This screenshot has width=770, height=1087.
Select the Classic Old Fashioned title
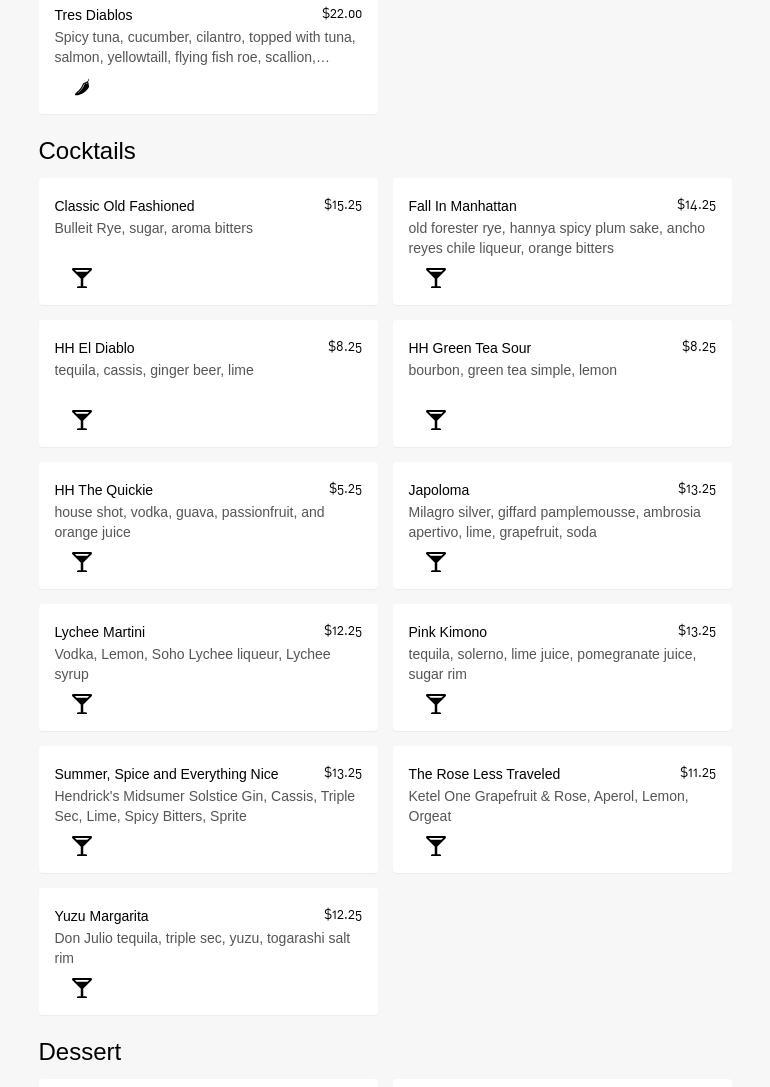(x=124, y=206)
